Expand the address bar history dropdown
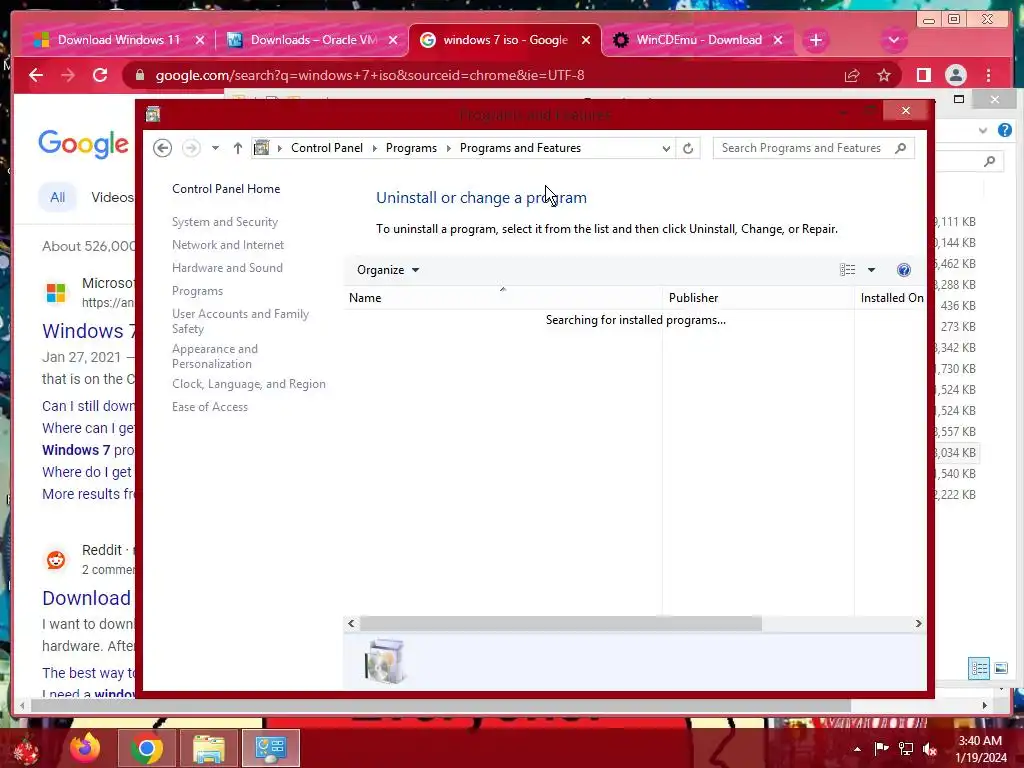The image size is (1024, 768). coord(666,148)
